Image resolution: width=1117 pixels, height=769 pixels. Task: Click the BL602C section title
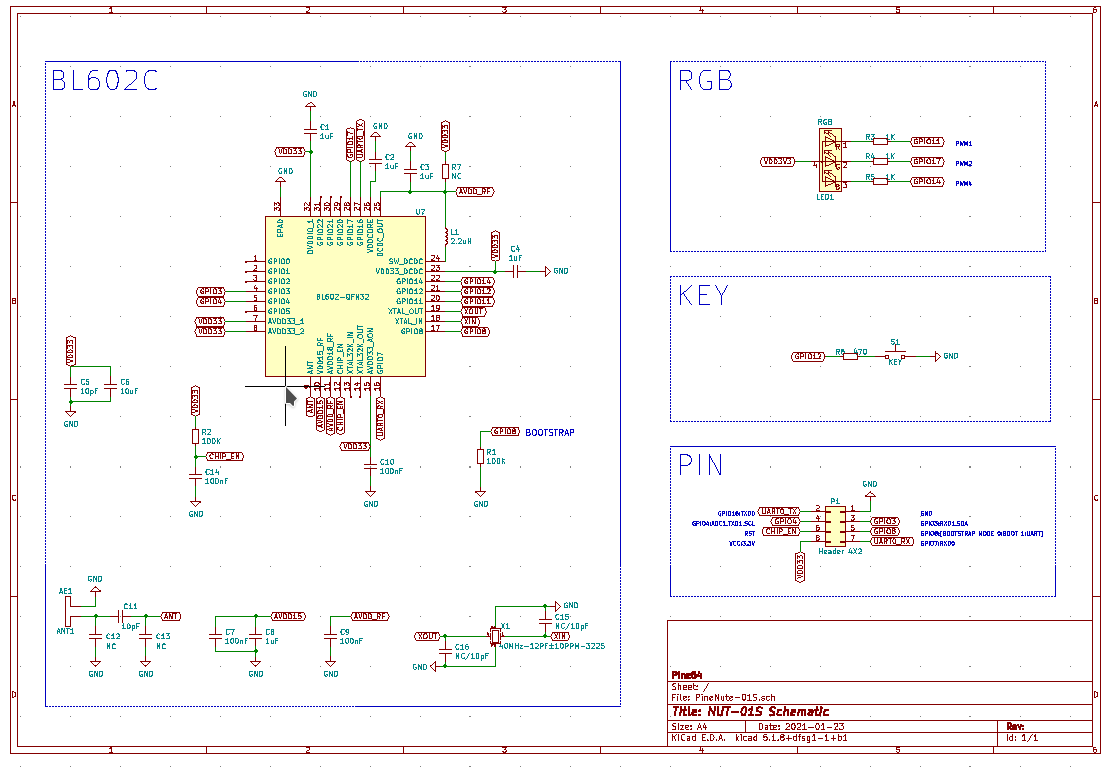[105, 81]
